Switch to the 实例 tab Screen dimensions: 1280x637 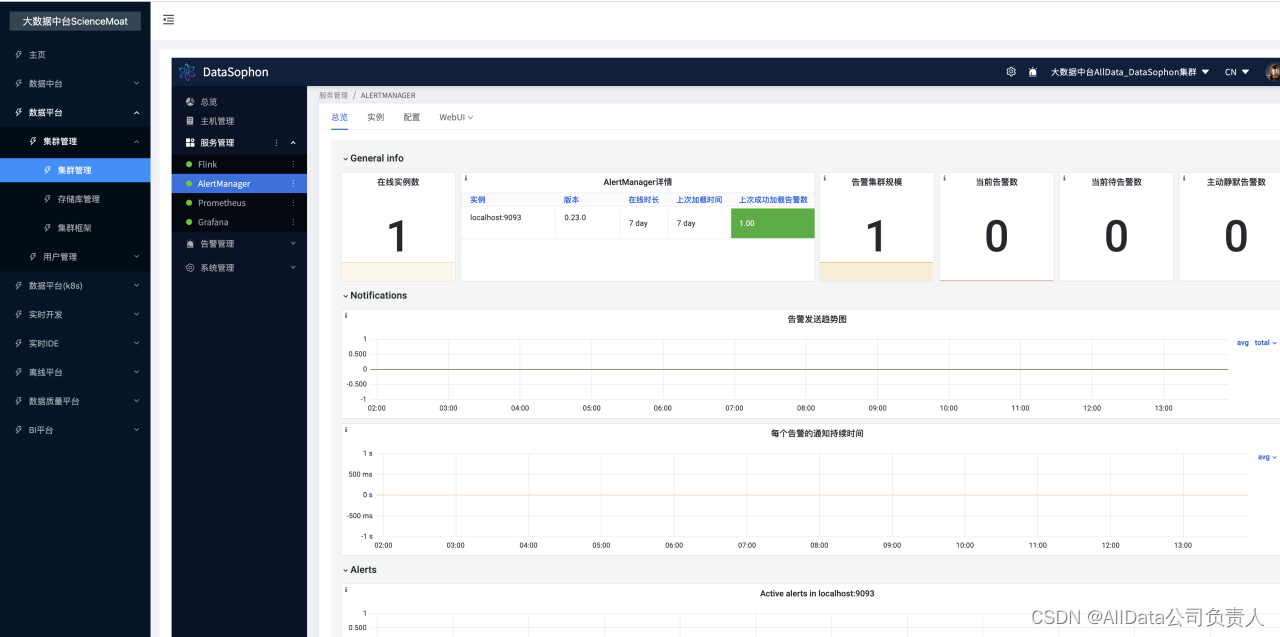[376, 118]
